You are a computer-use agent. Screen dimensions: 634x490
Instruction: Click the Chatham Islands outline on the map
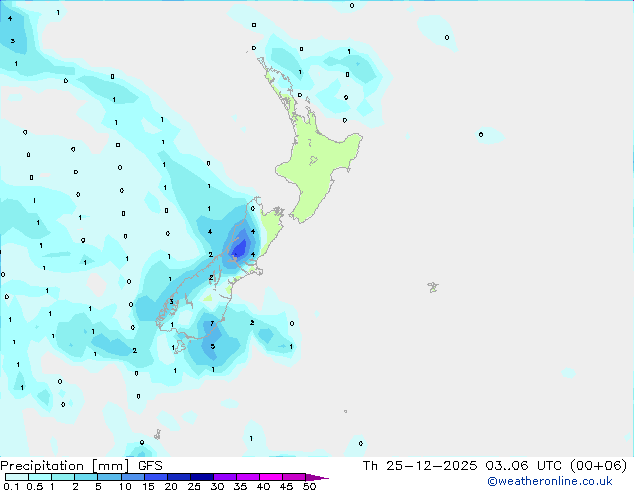pos(433,287)
